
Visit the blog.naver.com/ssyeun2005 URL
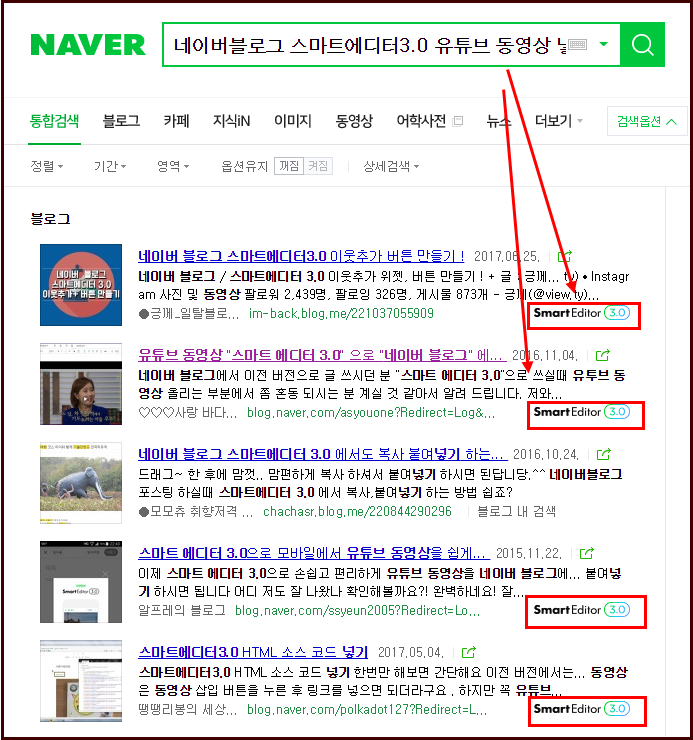click(357, 611)
